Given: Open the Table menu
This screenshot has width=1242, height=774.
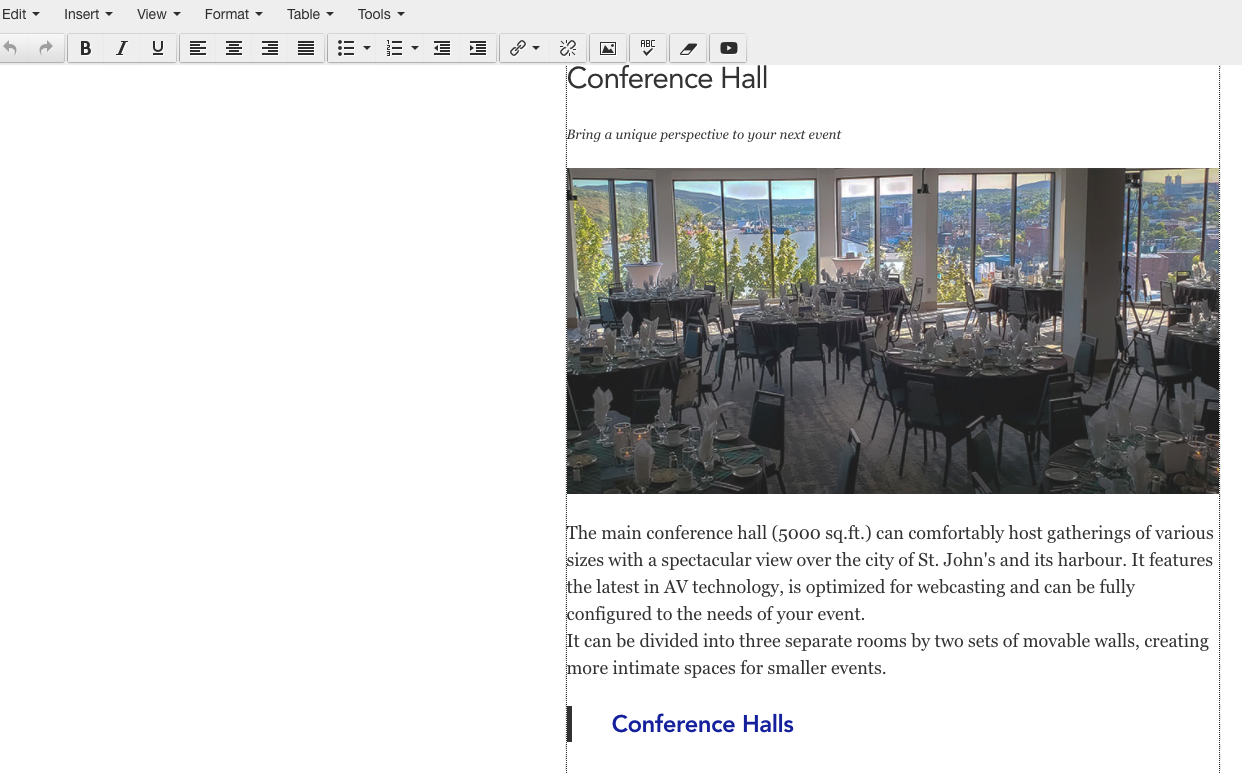Looking at the screenshot, I should pos(310,14).
